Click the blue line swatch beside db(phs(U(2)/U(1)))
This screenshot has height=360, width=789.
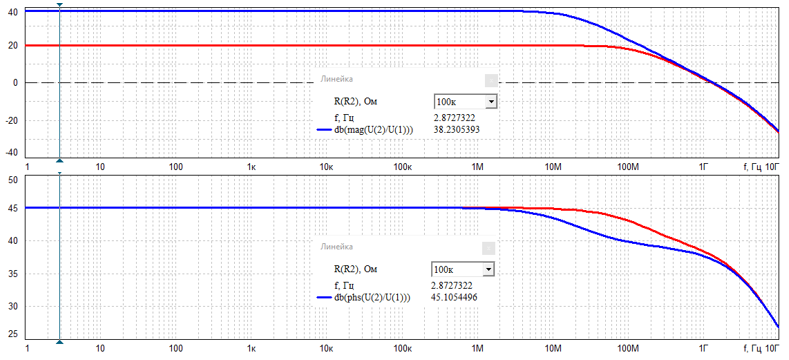pos(324,298)
